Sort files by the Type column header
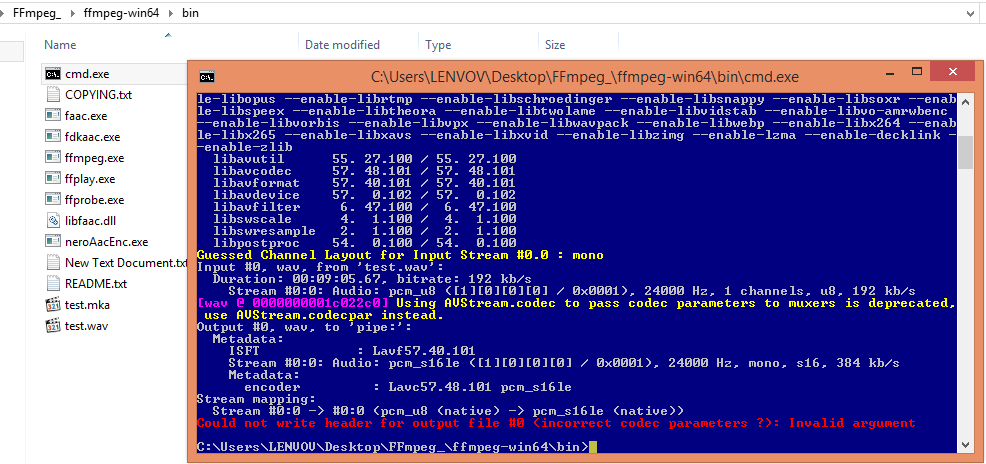The height and width of the screenshot is (464, 986). coord(438,45)
